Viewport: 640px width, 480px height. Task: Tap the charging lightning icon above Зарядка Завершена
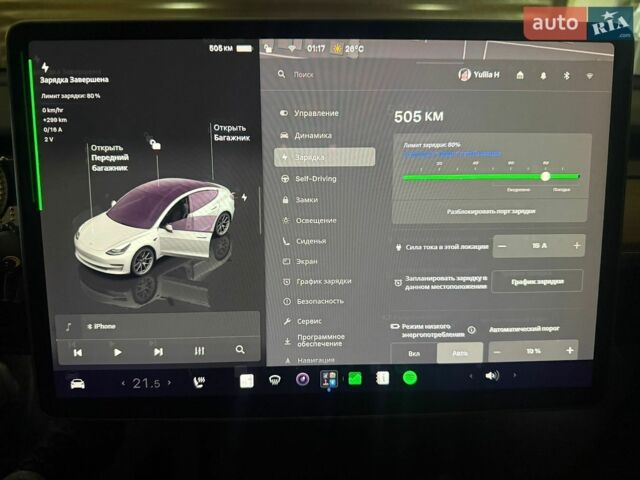point(45,67)
